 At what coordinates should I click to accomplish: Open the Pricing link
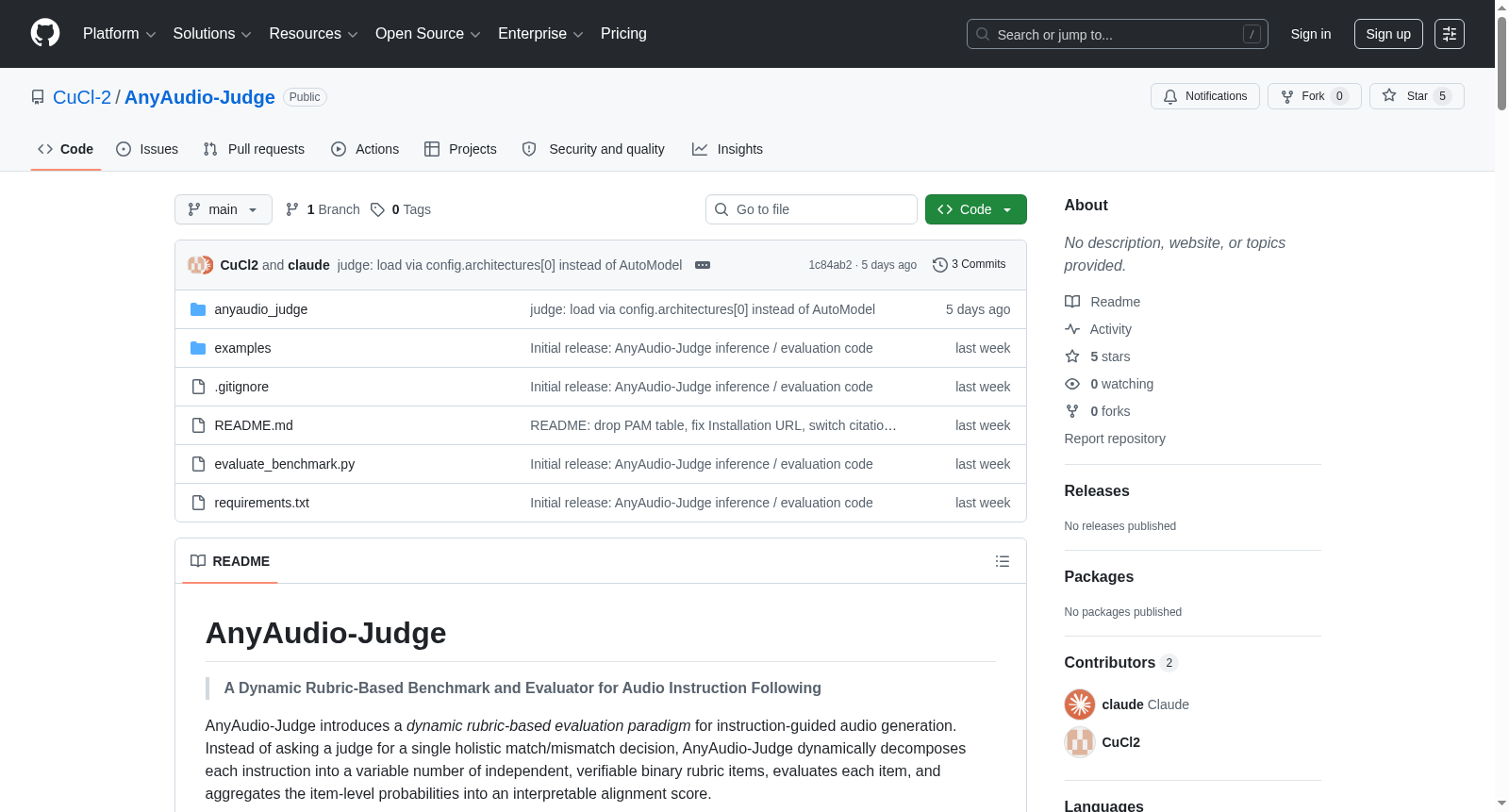[x=623, y=34]
